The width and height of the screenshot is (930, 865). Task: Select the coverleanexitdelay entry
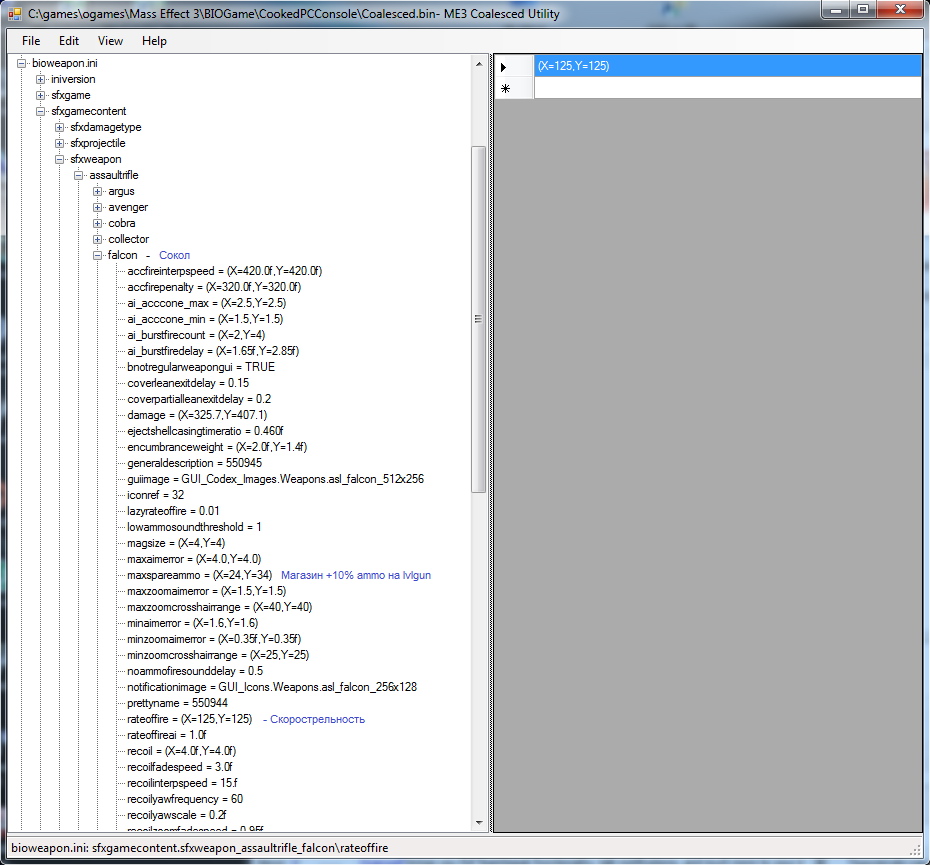pyautogui.click(x=188, y=383)
